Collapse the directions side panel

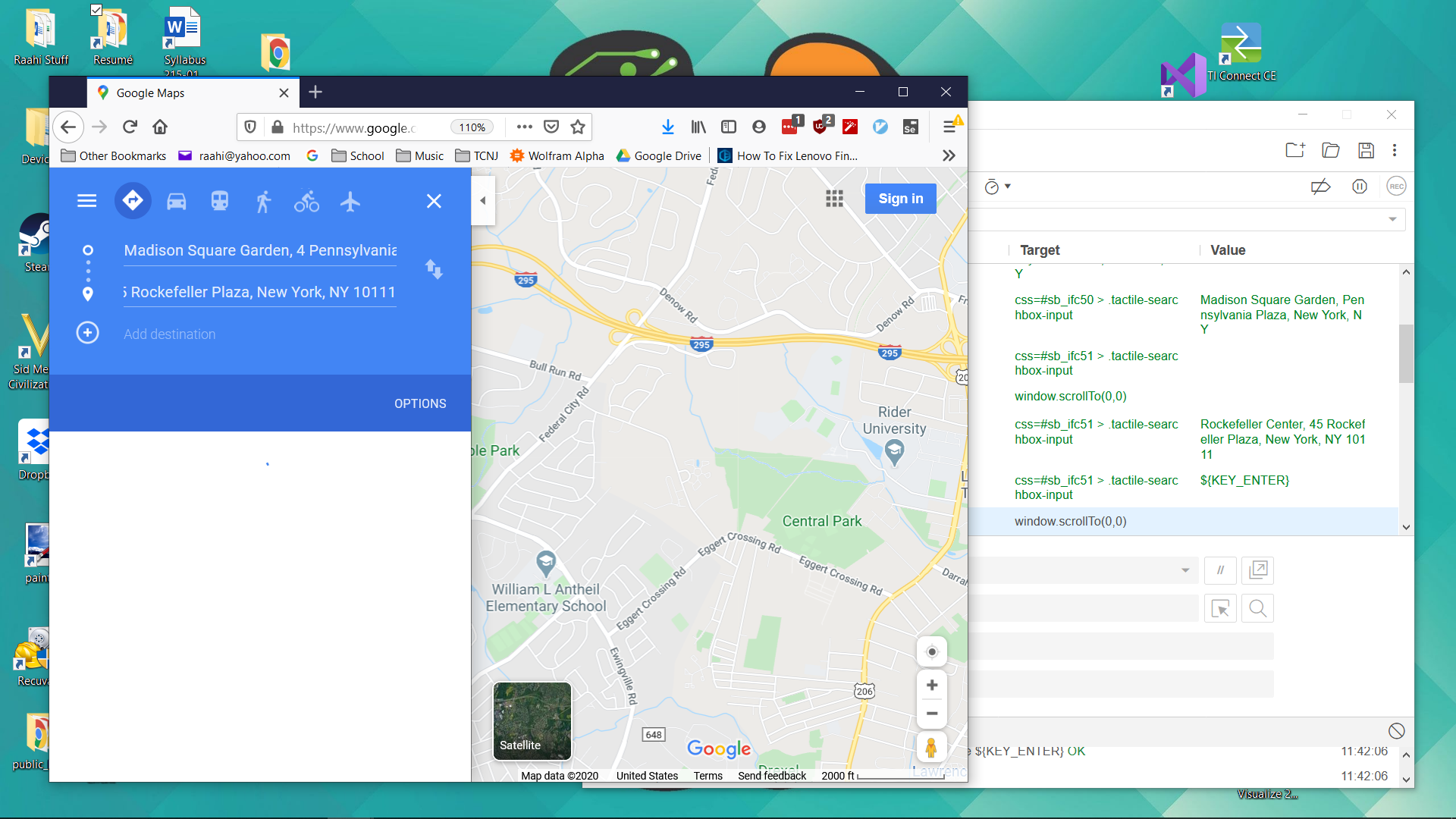[483, 201]
